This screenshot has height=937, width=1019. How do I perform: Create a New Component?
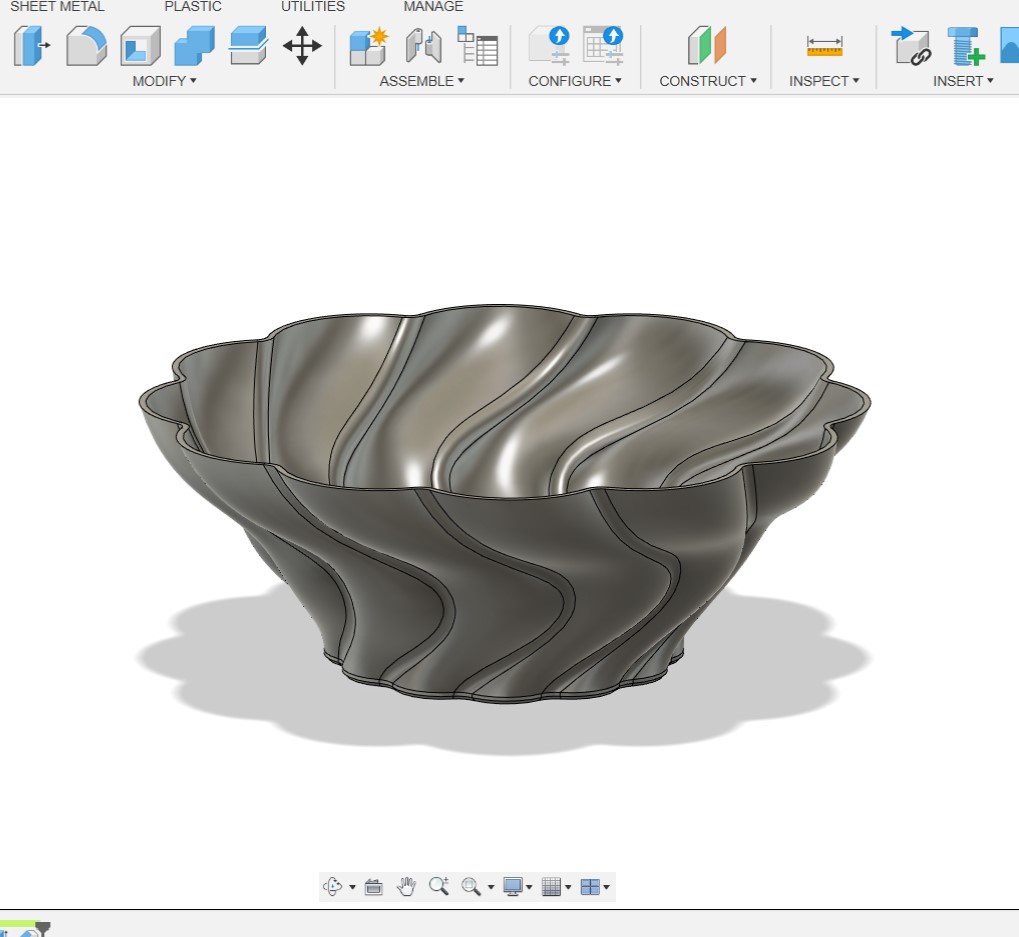click(x=368, y=46)
